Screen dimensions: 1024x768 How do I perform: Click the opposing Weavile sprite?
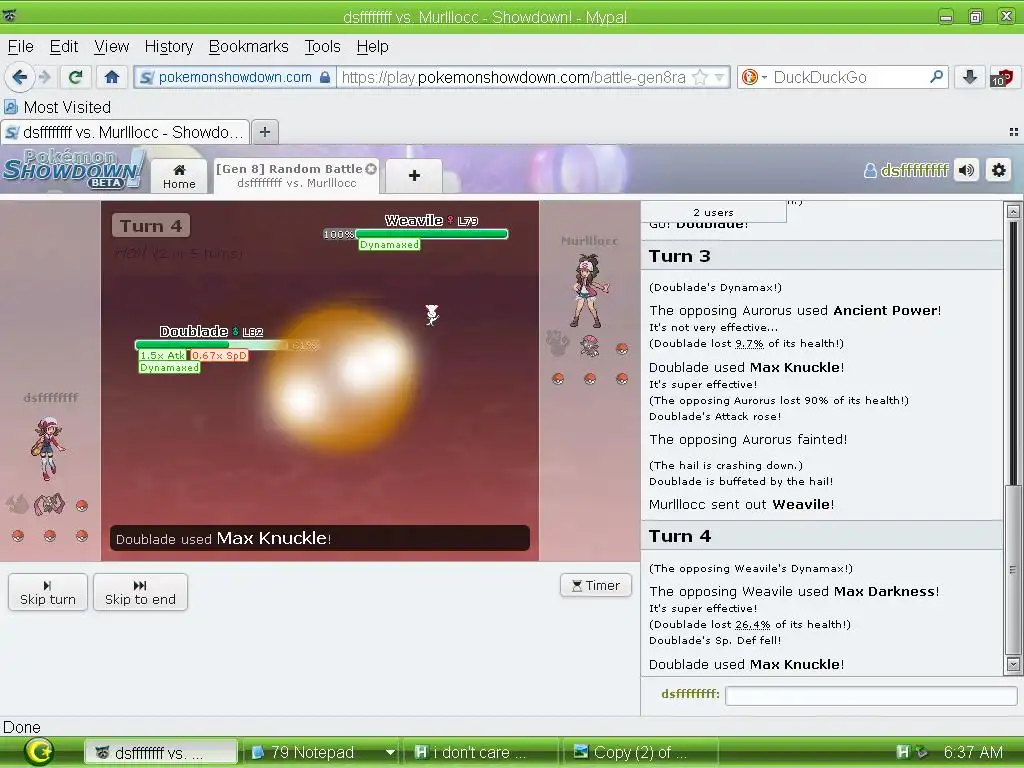tap(432, 315)
